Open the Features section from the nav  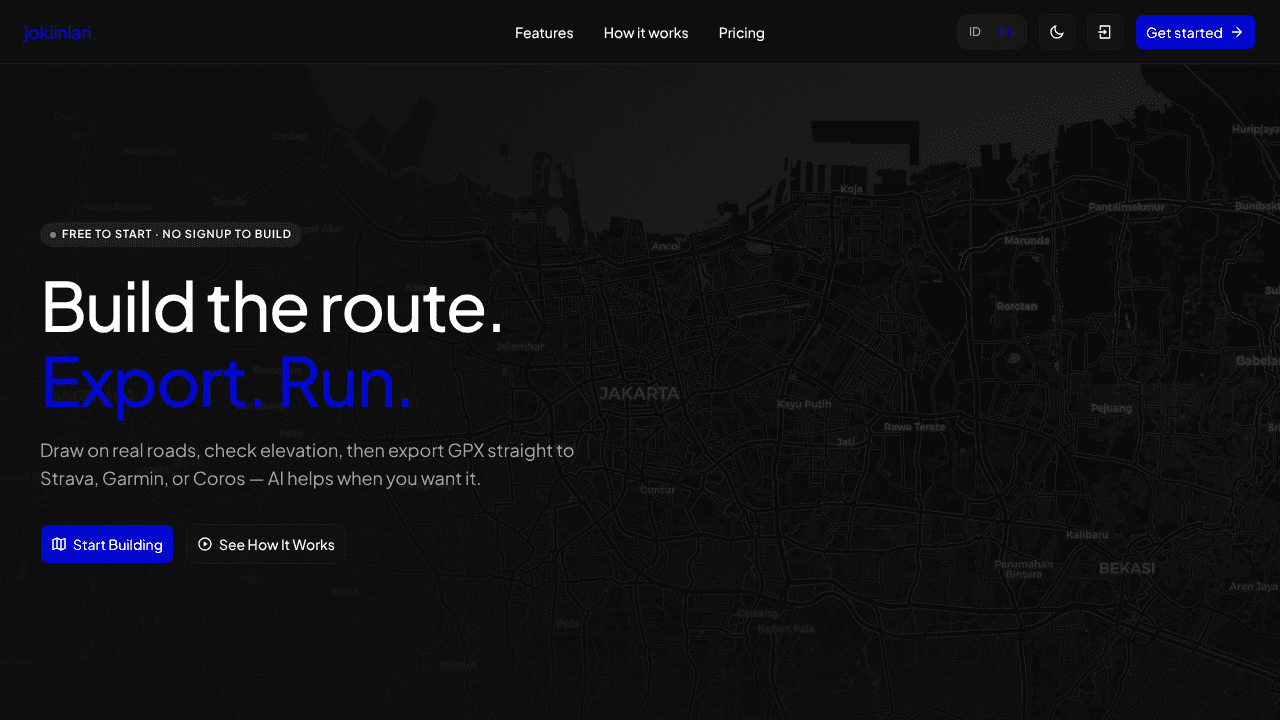544,33
